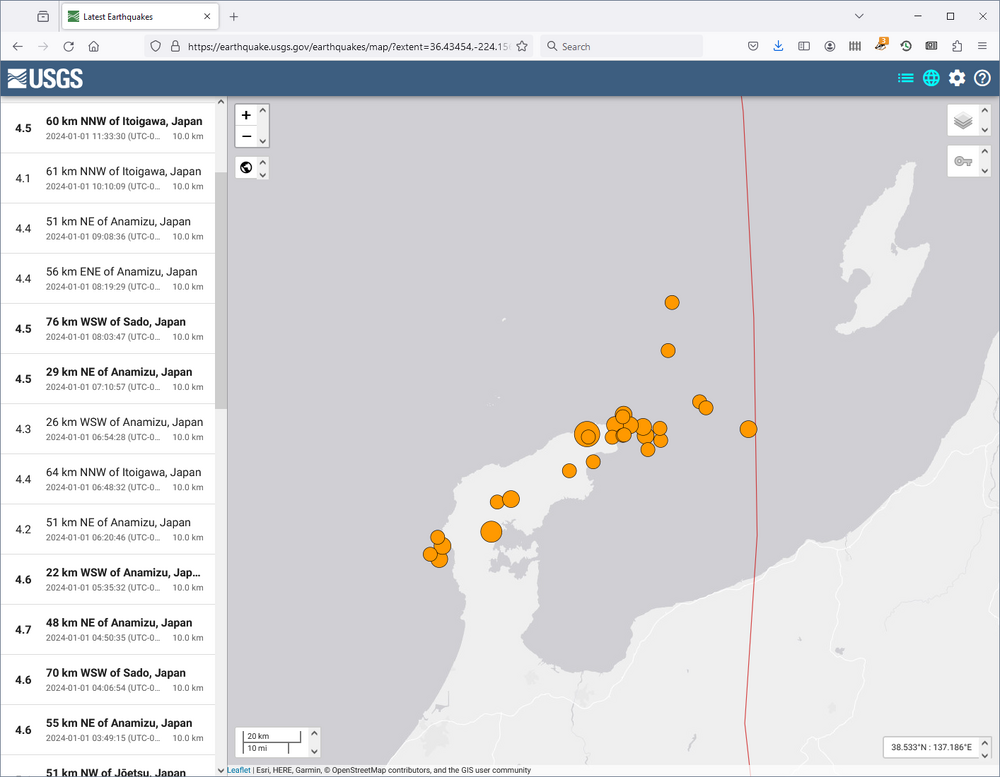
Task: Open Firefox application hamburger menu
Action: tap(982, 46)
